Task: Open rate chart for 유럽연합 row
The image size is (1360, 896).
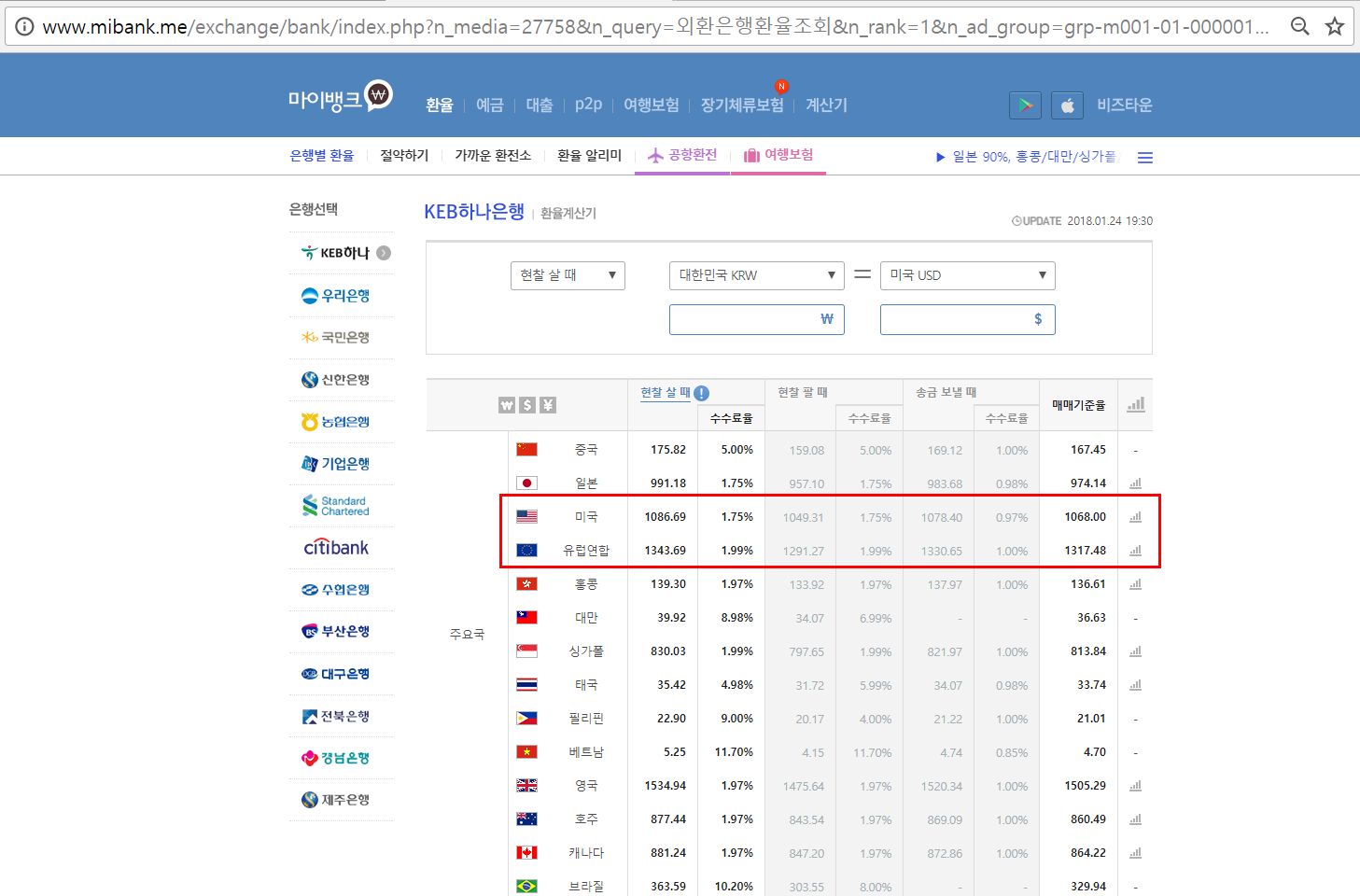Action: 1136,551
